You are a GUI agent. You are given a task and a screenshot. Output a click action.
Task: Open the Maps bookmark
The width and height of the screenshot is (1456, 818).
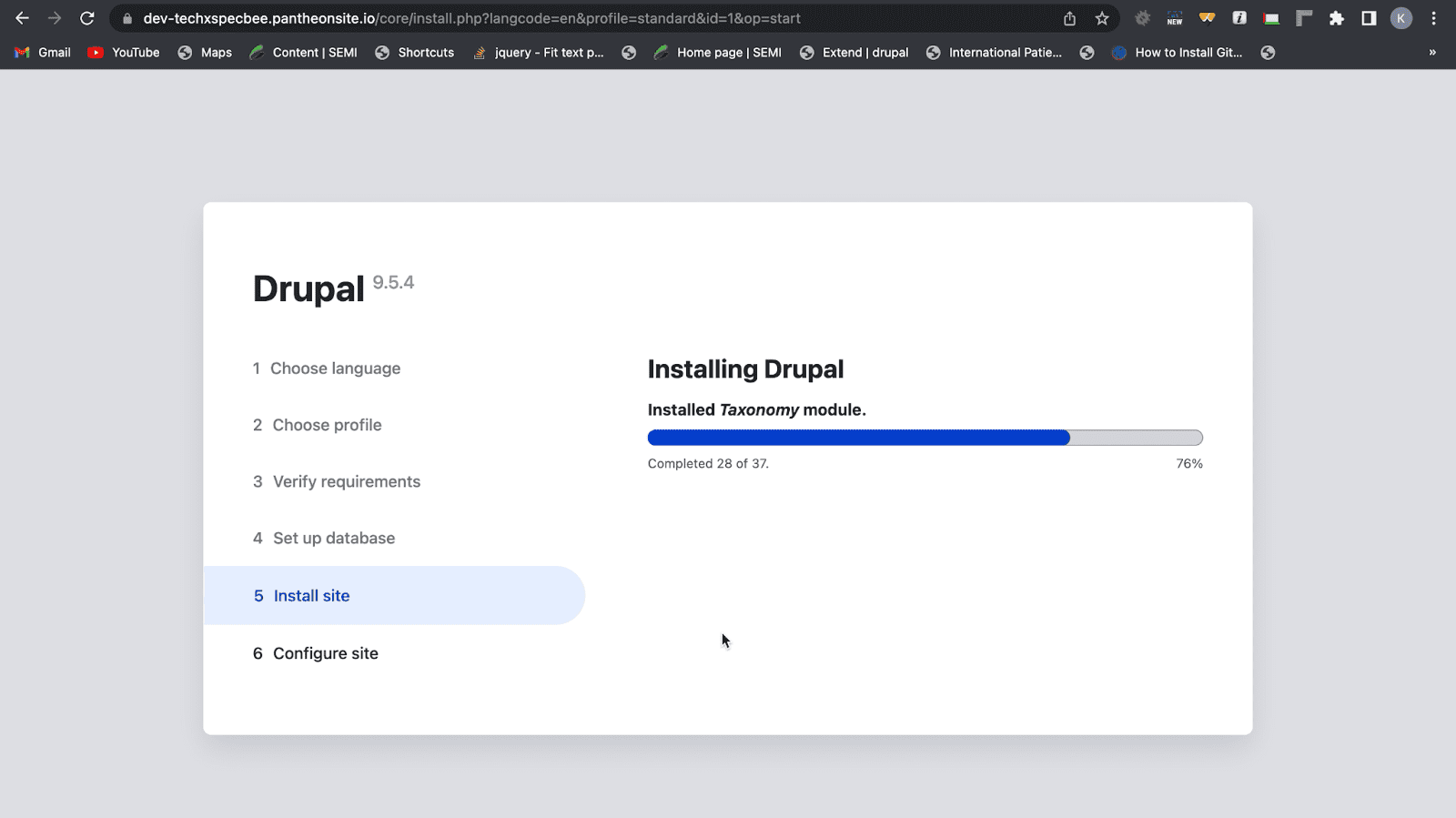[x=205, y=53]
